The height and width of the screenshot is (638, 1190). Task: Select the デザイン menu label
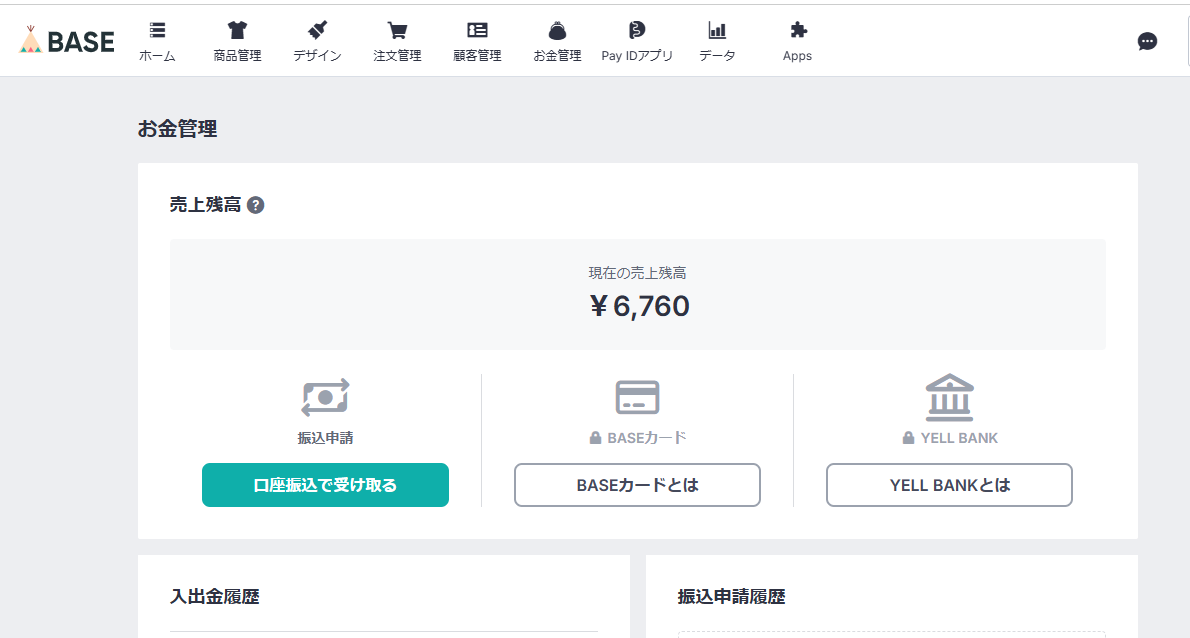(317, 56)
